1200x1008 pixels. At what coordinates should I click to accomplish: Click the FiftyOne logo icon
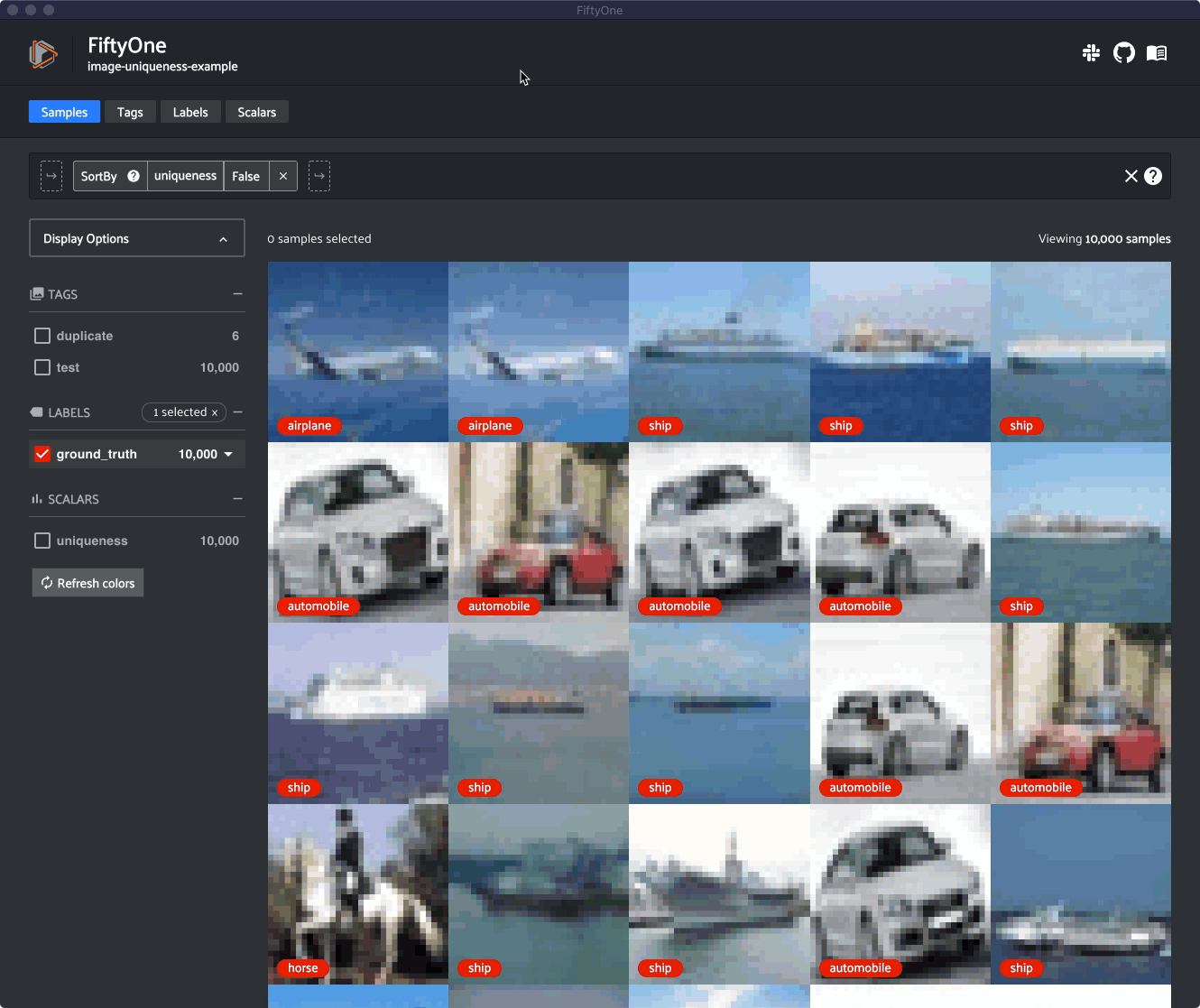[42, 54]
